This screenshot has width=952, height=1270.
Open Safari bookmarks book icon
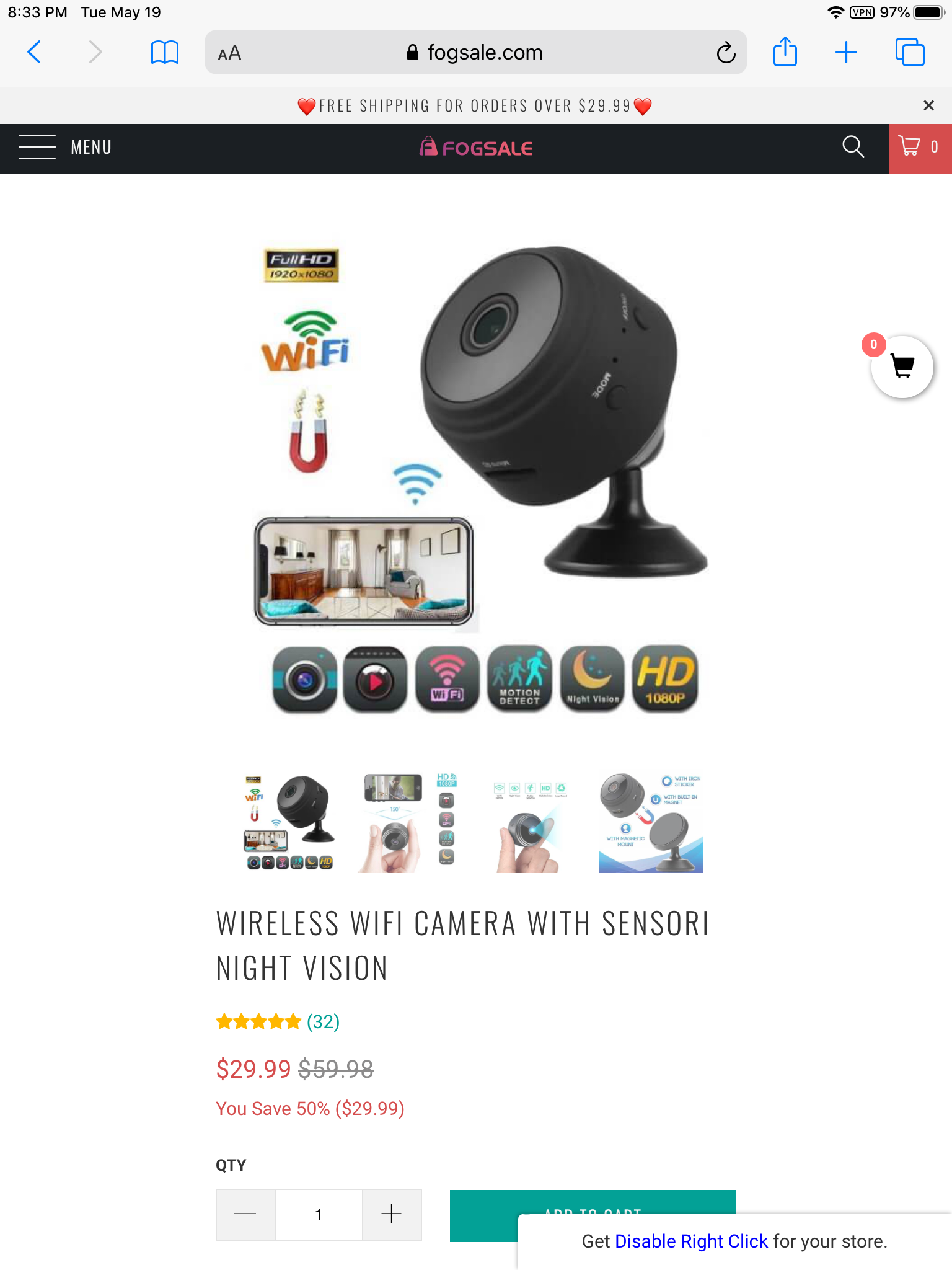pyautogui.click(x=165, y=52)
